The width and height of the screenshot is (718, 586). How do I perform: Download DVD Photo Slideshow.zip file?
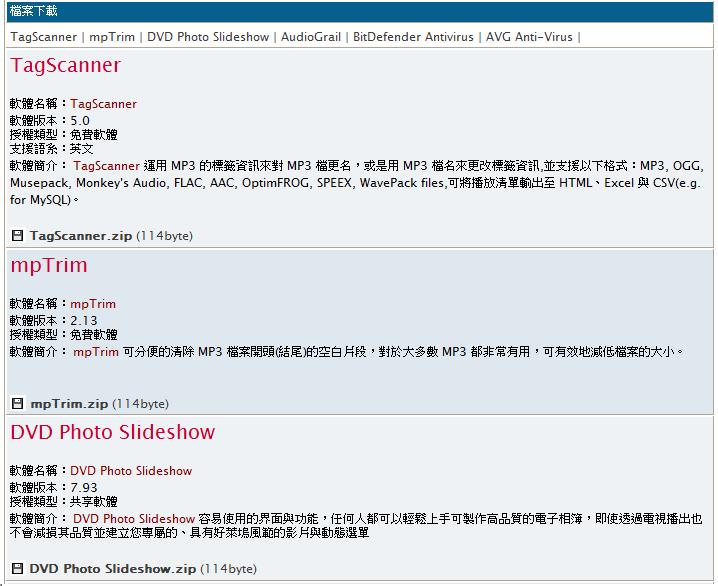pos(113,569)
